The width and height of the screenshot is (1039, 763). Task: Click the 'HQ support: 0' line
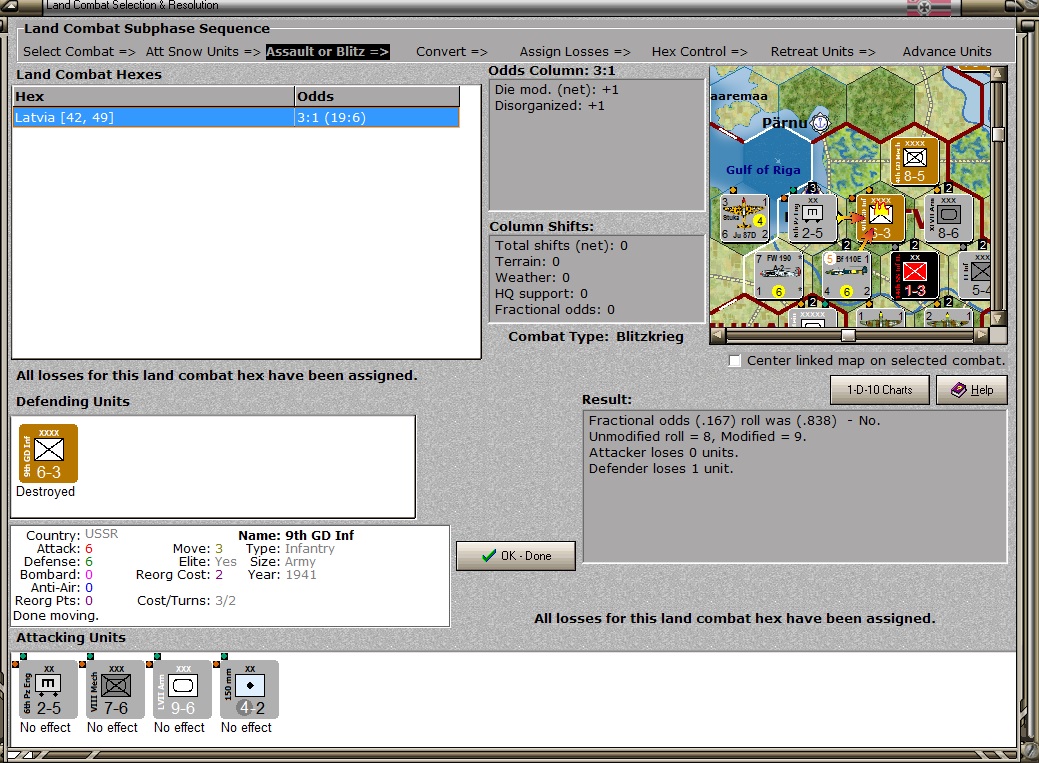pyautogui.click(x=541, y=294)
